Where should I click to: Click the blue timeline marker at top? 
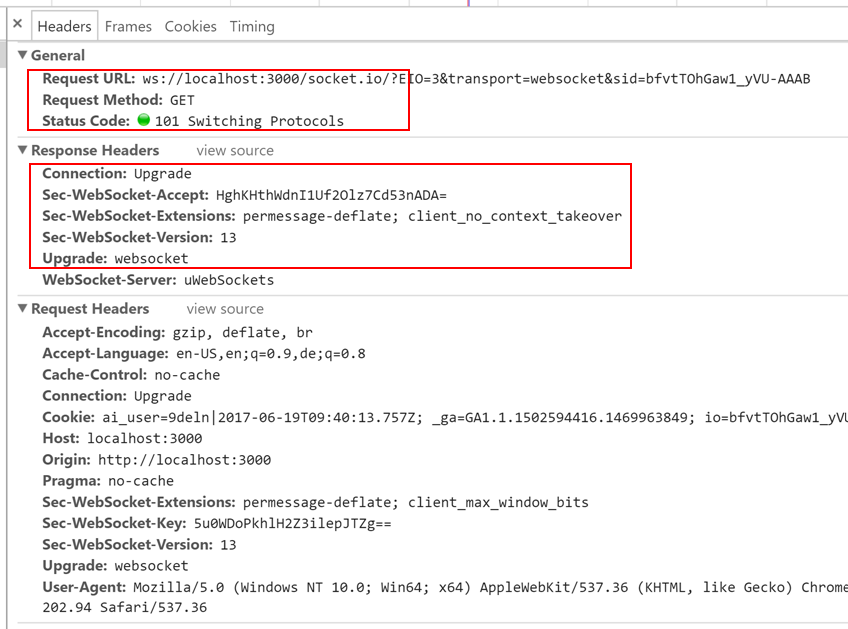[x=469, y=3]
